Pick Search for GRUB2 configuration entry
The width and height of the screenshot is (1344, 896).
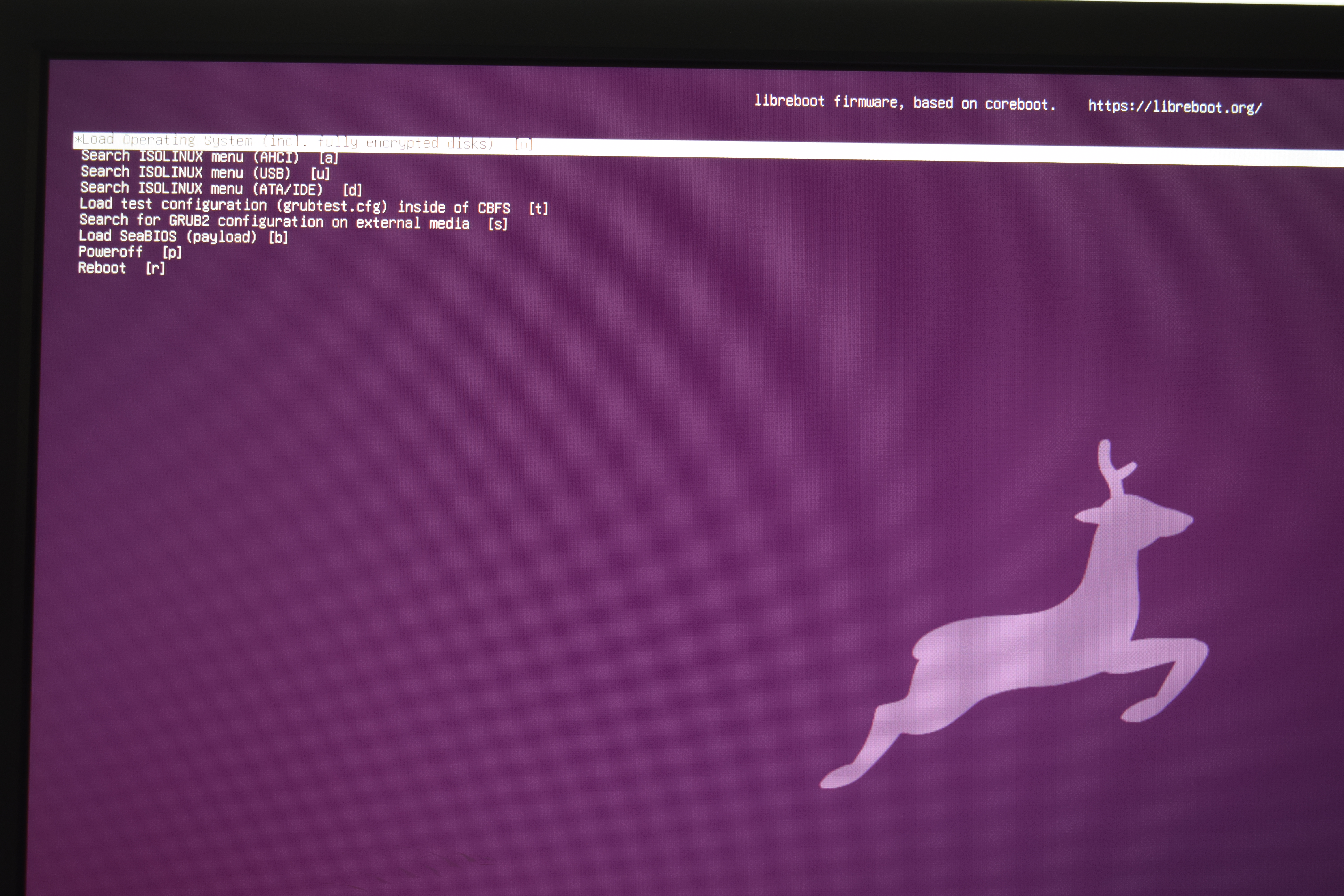pos(274,222)
